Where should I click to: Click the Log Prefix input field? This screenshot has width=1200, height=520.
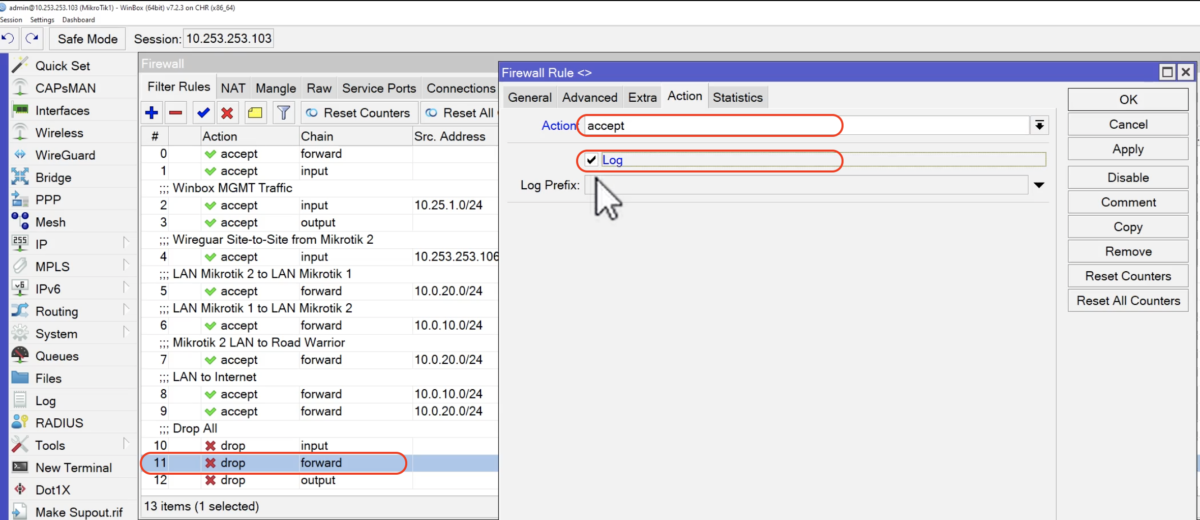click(x=805, y=185)
